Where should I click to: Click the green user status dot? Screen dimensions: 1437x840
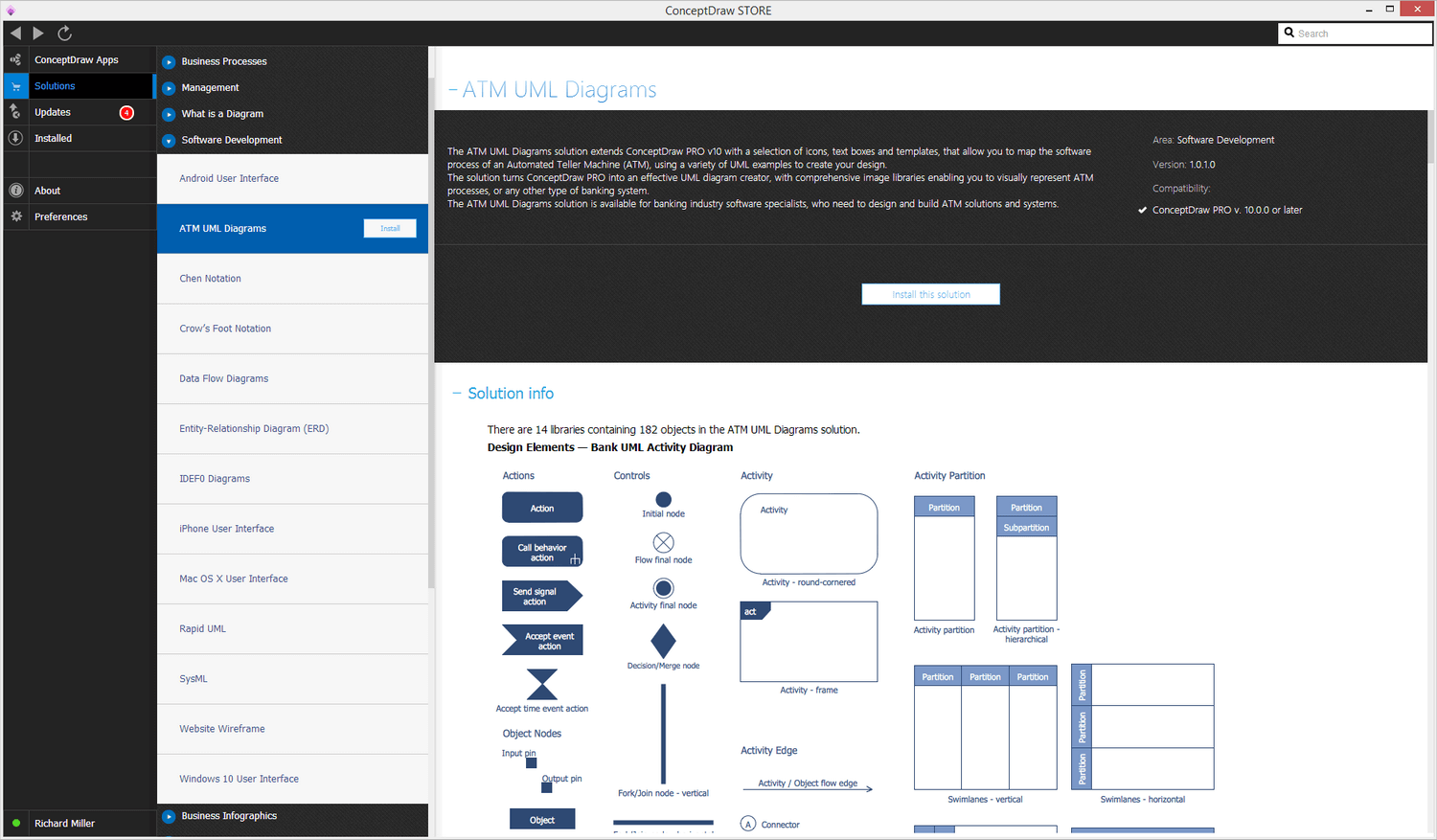[x=15, y=823]
